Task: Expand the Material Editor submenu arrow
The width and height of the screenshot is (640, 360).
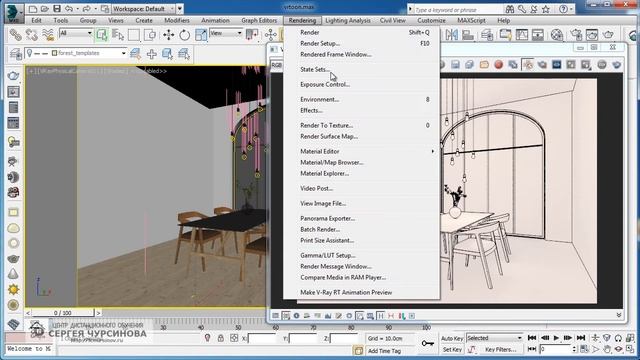Action: [433, 151]
